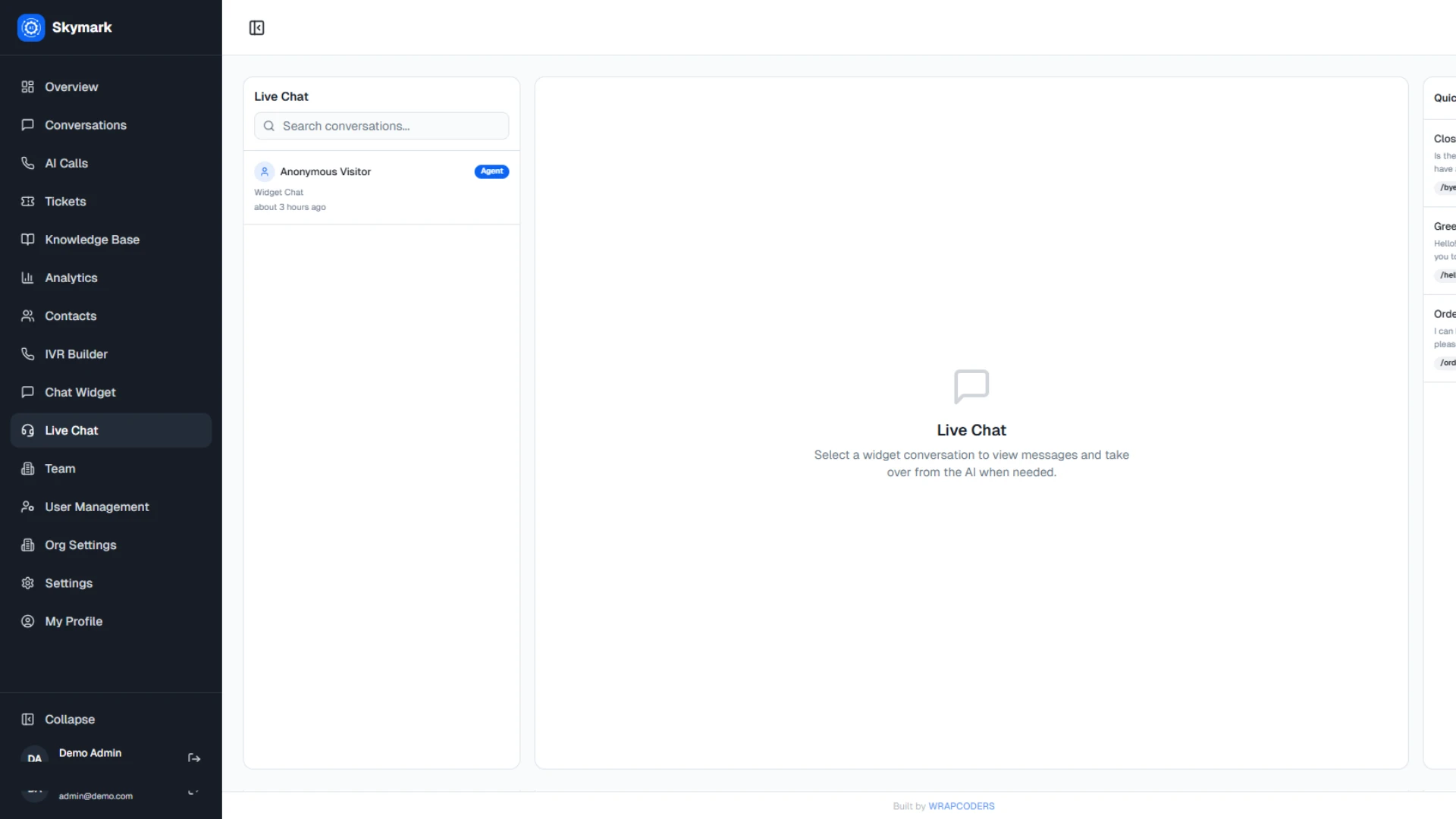Focus the Search conversations input field
The image size is (1456, 819).
pos(381,126)
